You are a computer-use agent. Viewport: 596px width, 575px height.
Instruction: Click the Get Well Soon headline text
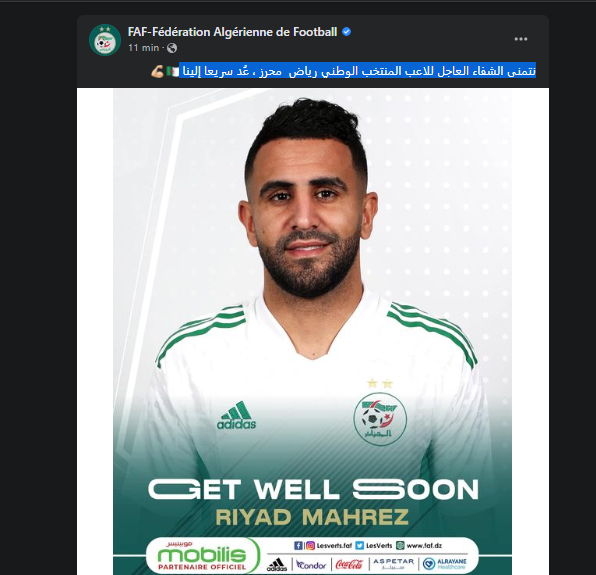pos(313,489)
